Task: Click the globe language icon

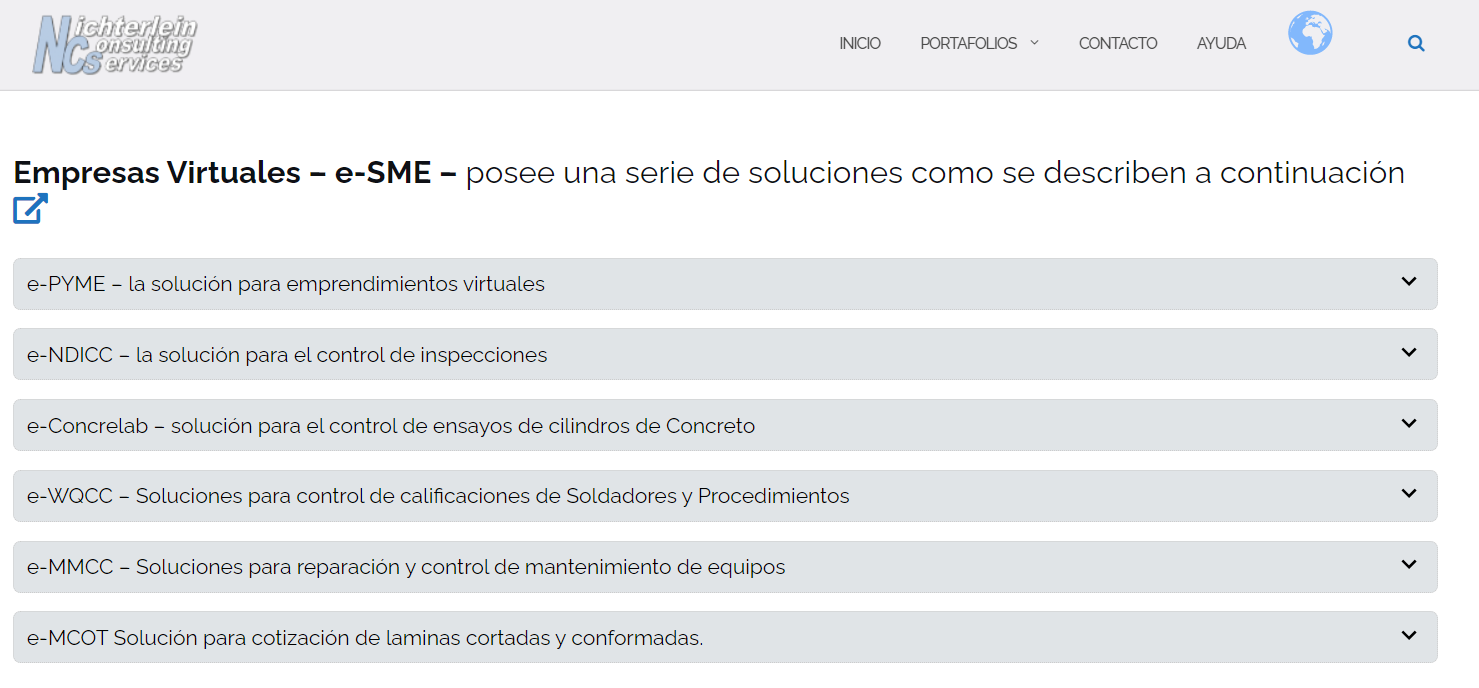Action: click(1310, 34)
